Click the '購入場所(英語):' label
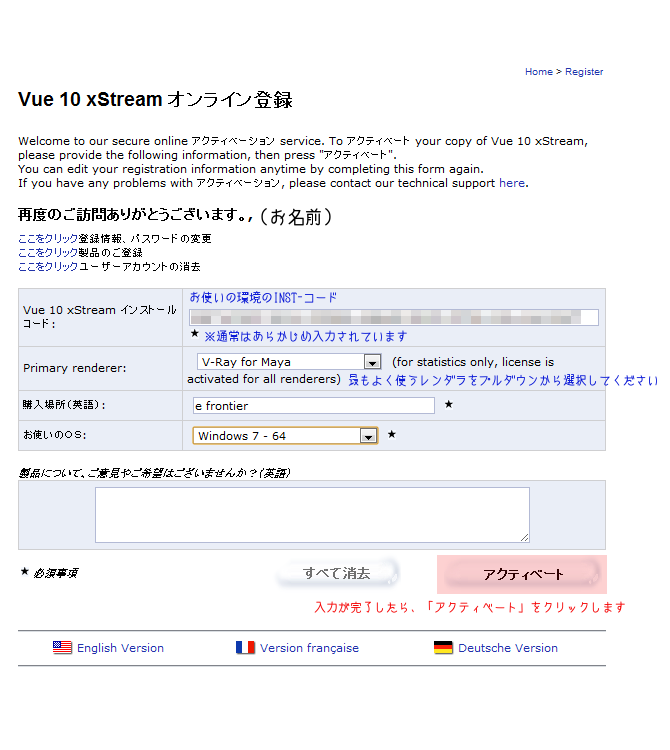The image size is (670, 750). click(x=64, y=405)
